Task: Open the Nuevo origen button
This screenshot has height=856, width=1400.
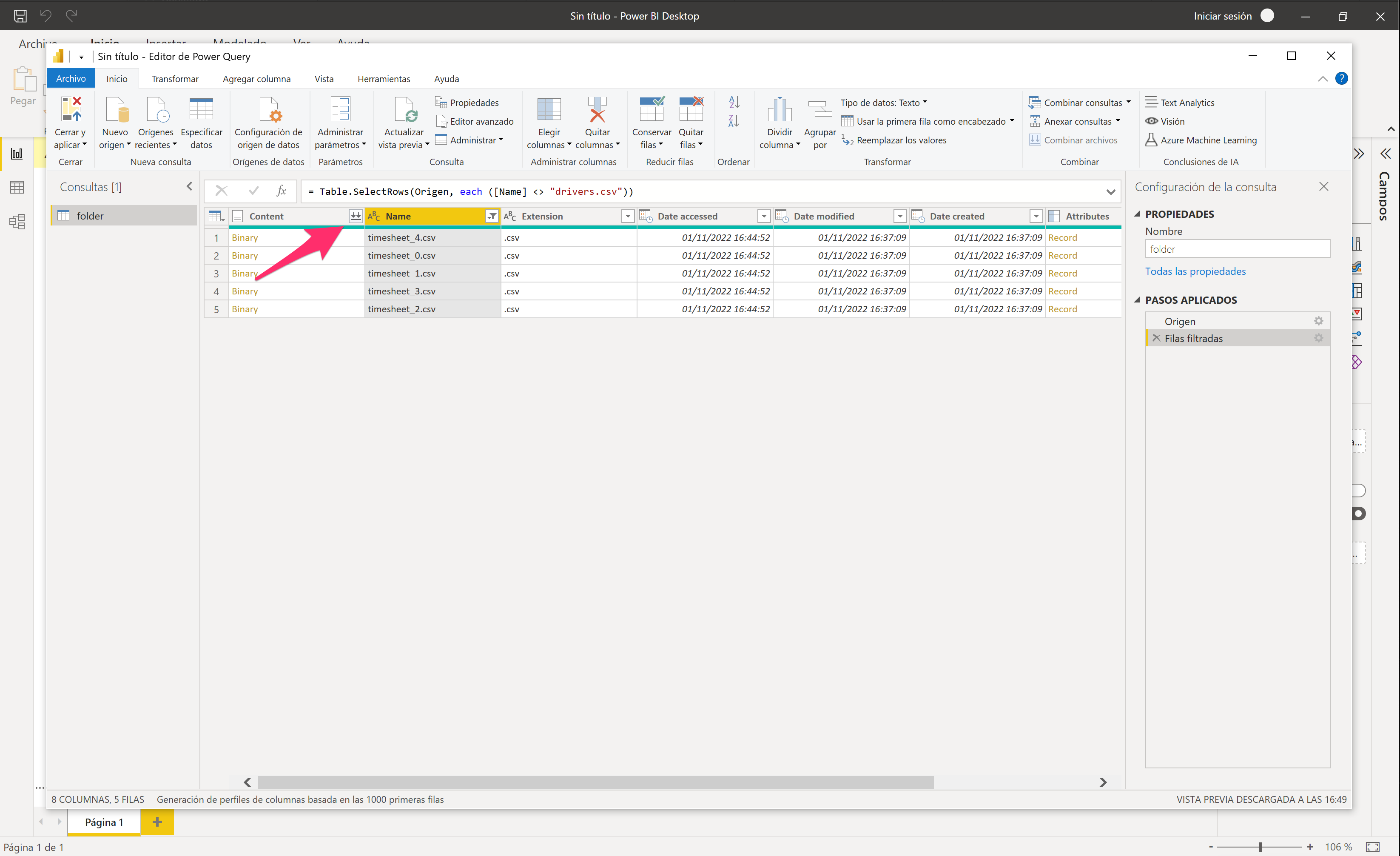Action: (x=115, y=123)
